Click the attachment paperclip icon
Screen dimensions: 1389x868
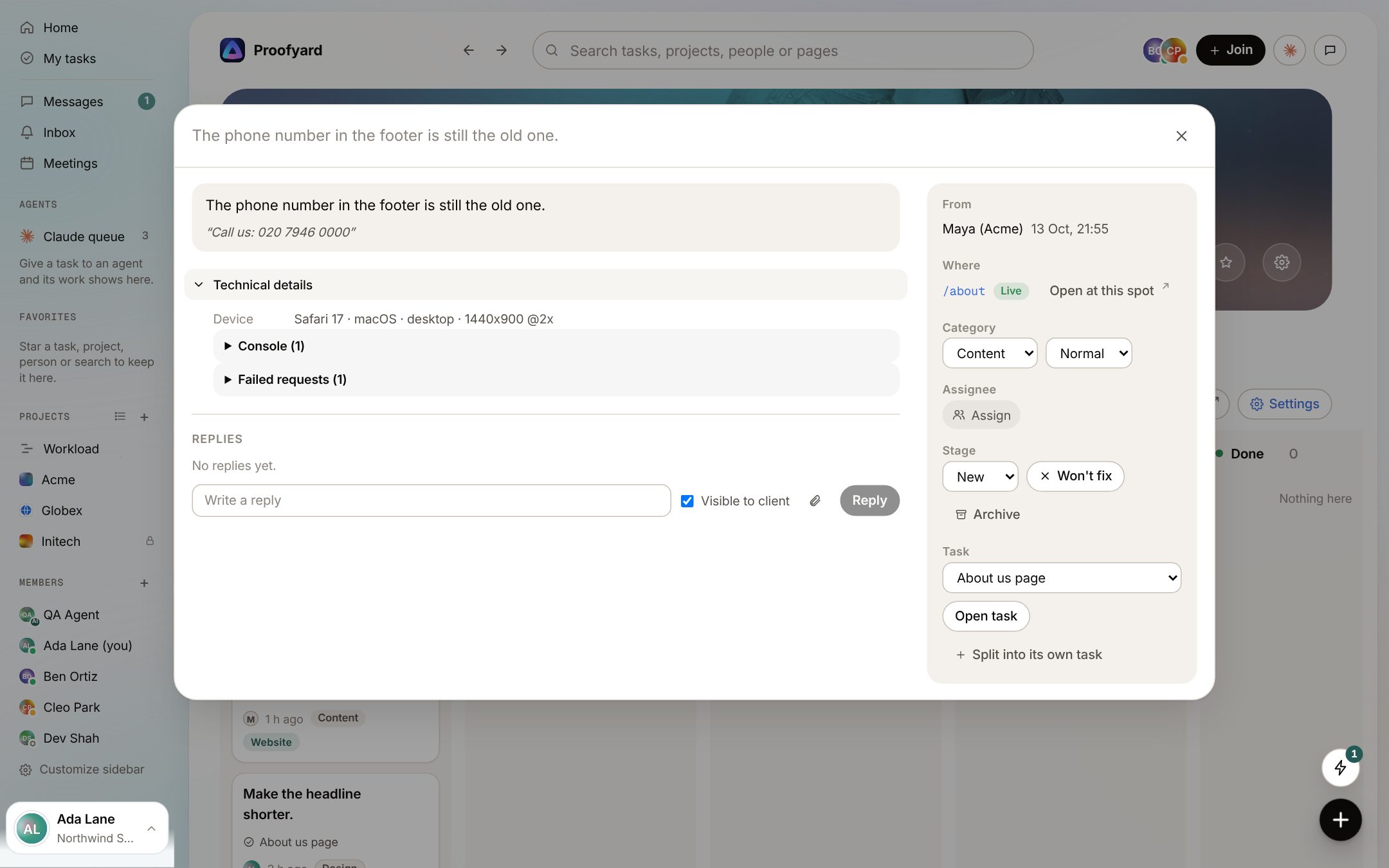815,501
